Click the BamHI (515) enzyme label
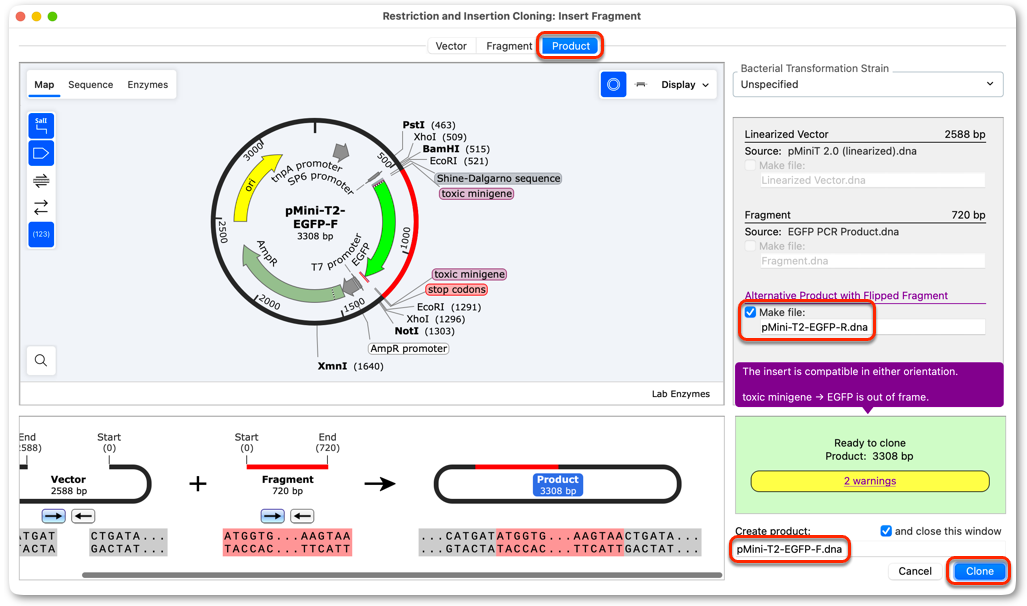Image resolution: width=1027 pixels, height=606 pixels. click(x=455, y=149)
